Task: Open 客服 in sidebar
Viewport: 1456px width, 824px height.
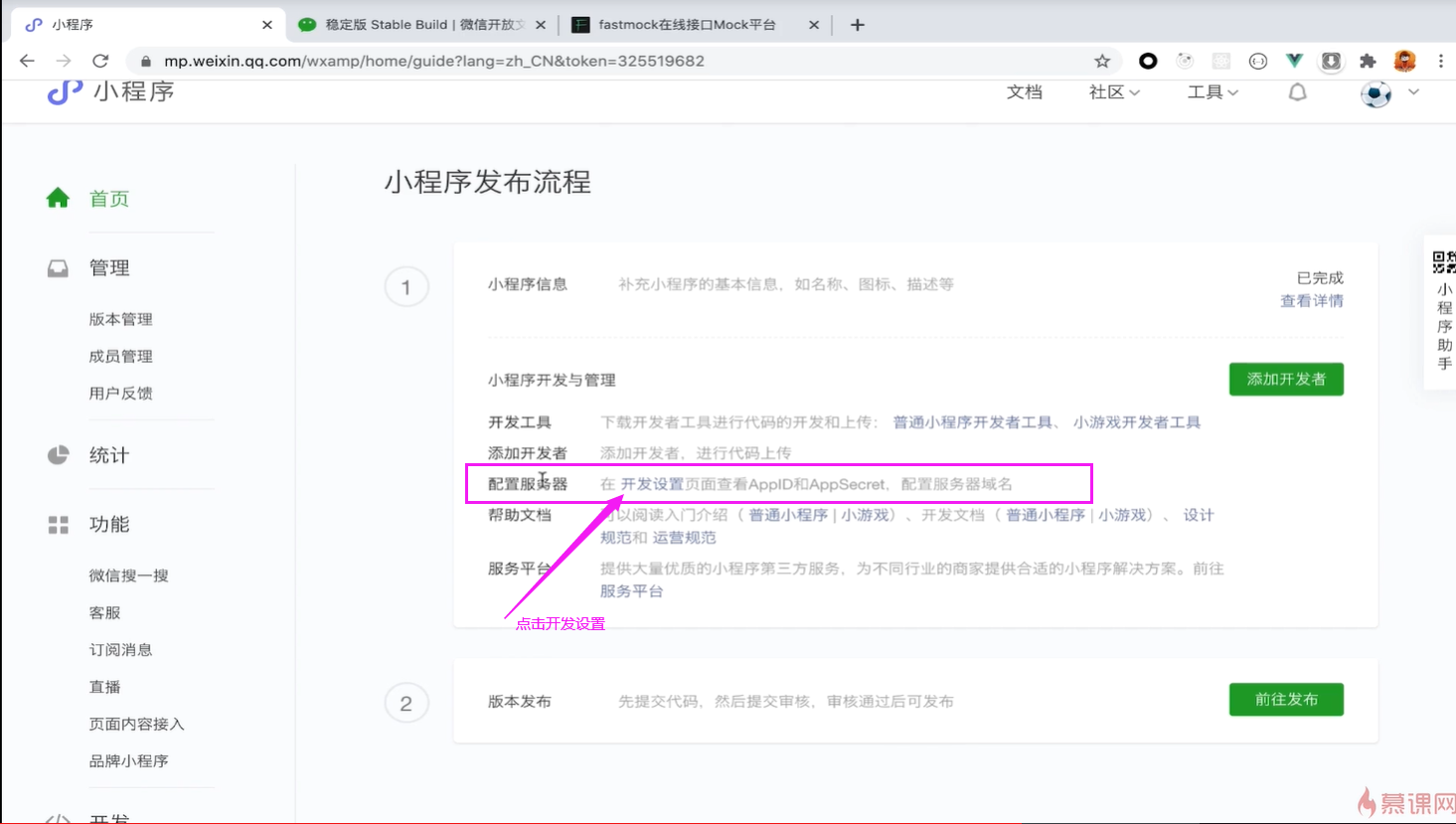Action: [104, 612]
